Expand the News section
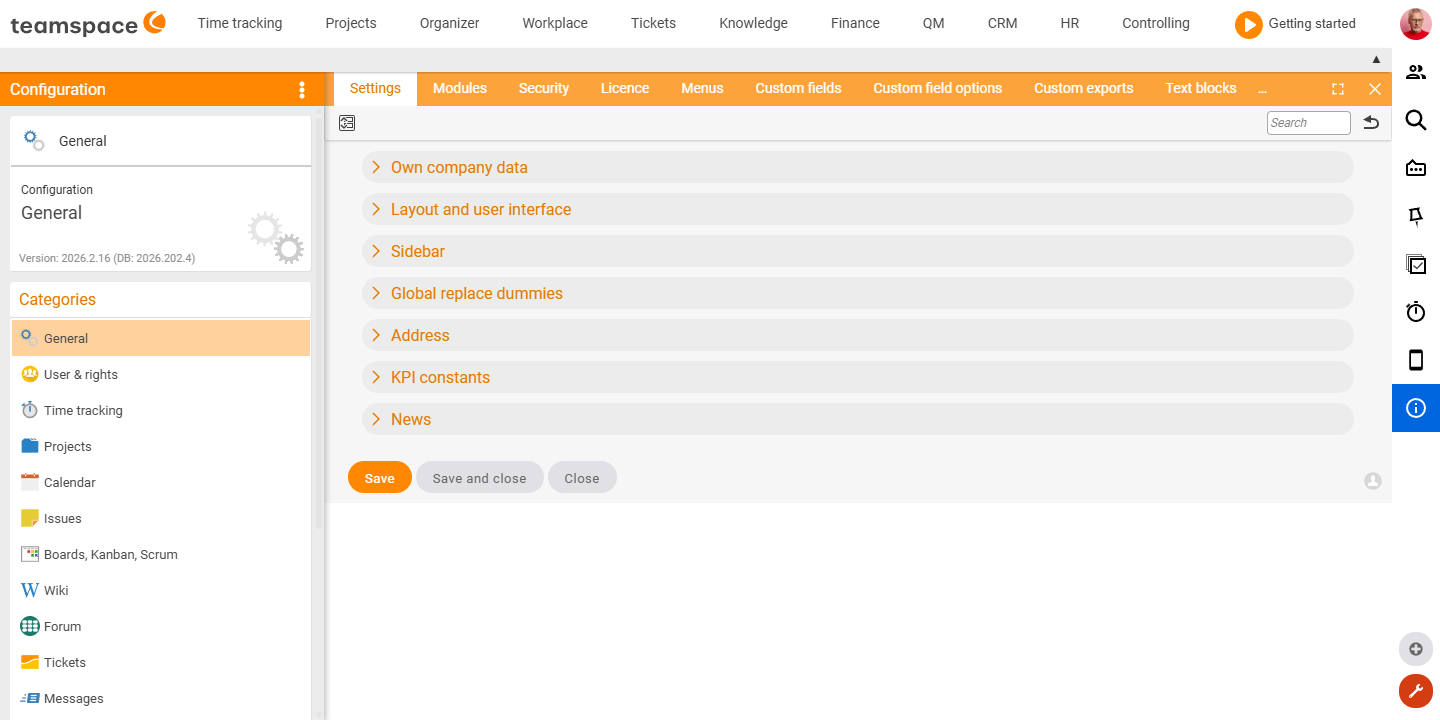This screenshot has width=1440, height=720. point(858,419)
